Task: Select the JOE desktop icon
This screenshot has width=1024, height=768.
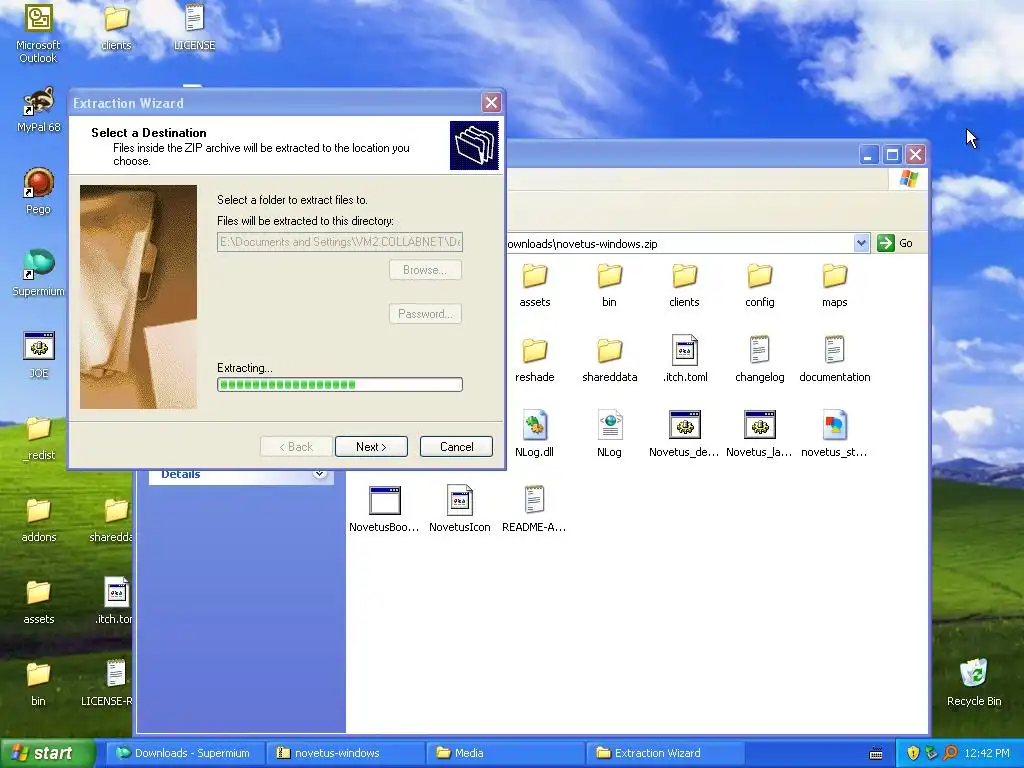Action: click(x=39, y=355)
